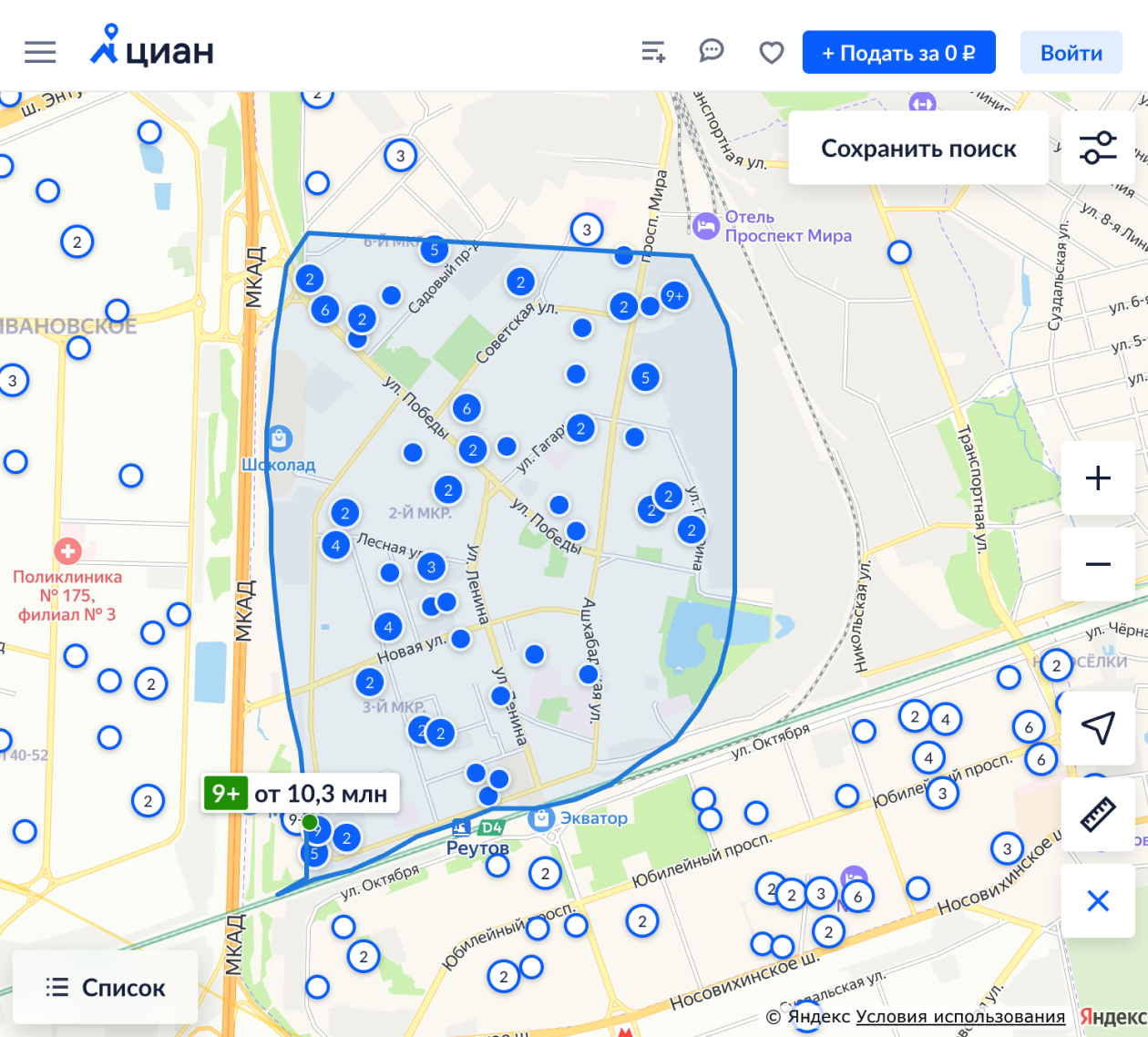Switch to the Список view
Viewport: 1148px width, 1037px height.
pos(104,987)
